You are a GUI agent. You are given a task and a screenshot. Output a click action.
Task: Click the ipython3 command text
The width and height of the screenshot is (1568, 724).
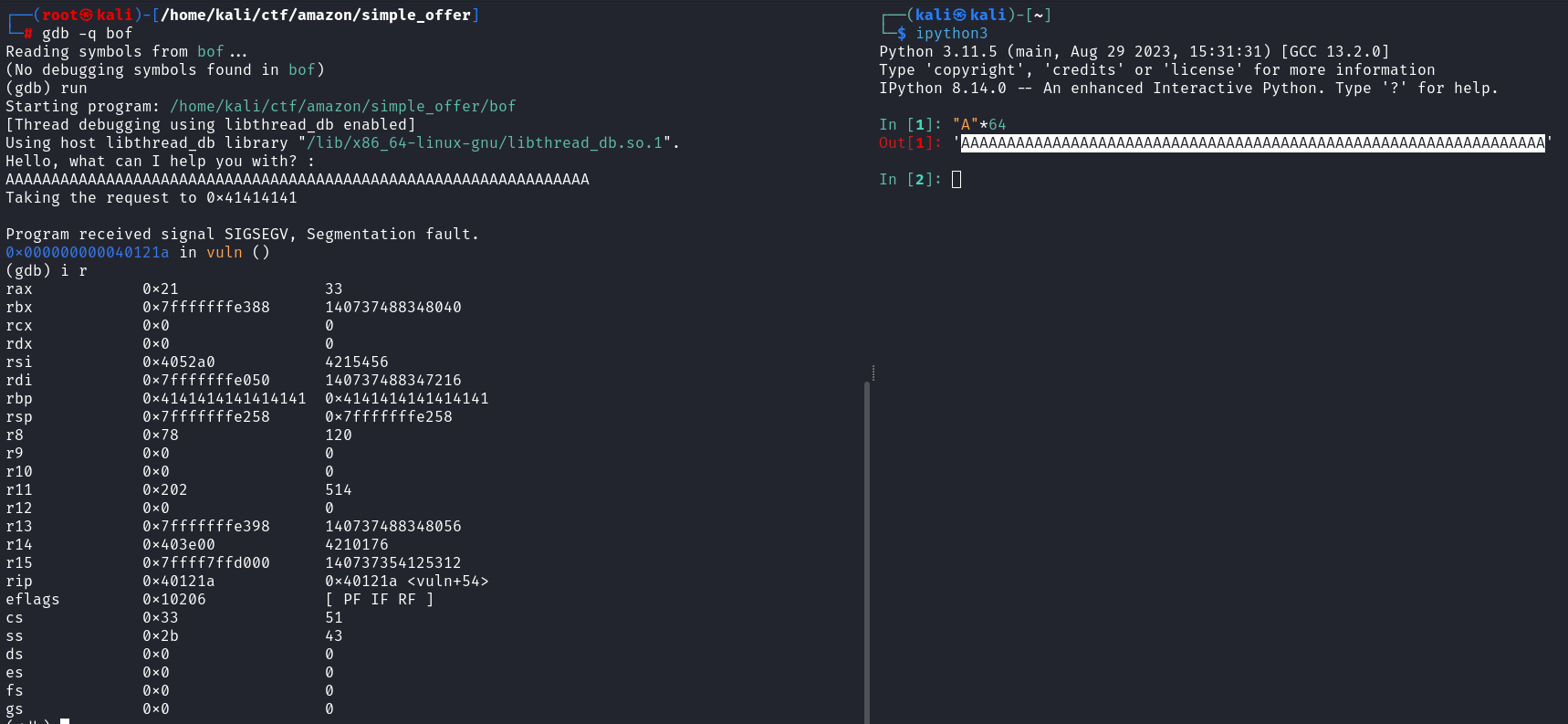tap(952, 34)
